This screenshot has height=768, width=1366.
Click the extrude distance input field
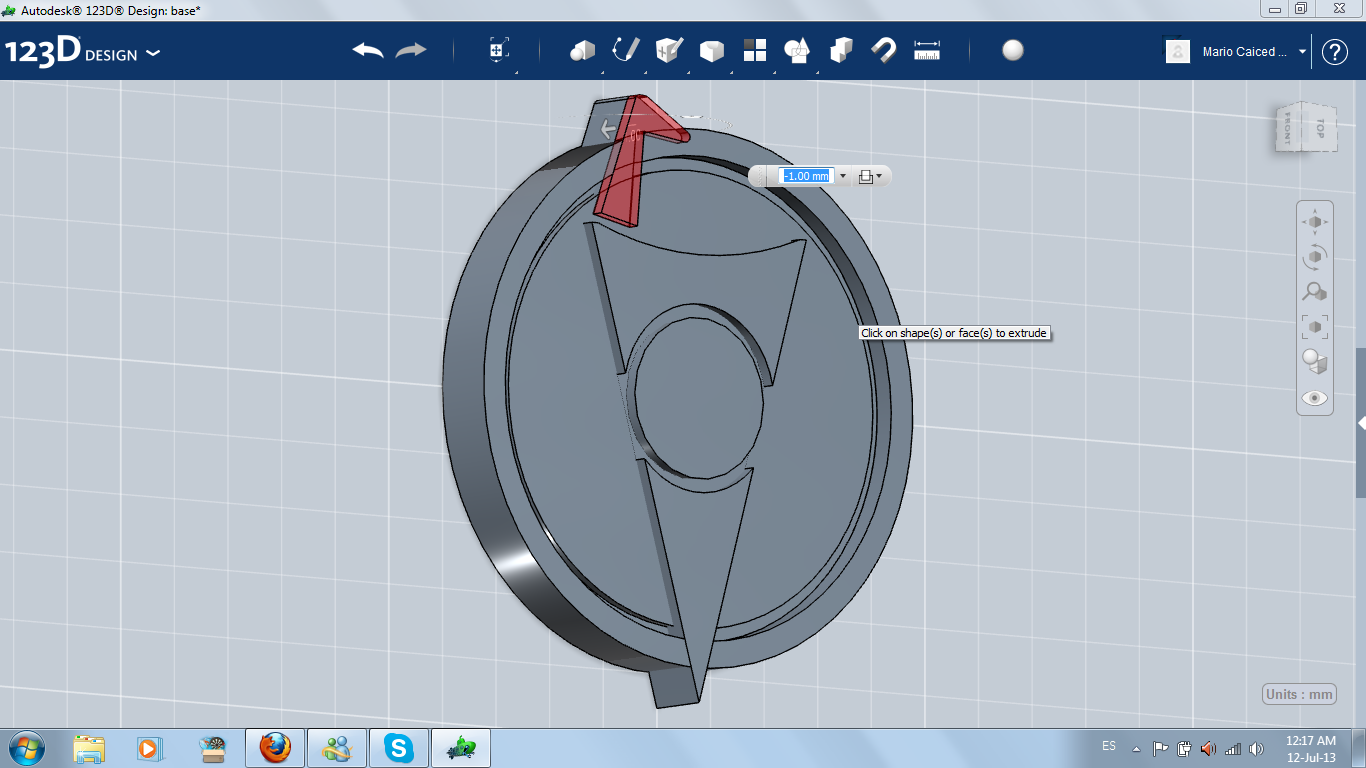pyautogui.click(x=806, y=176)
